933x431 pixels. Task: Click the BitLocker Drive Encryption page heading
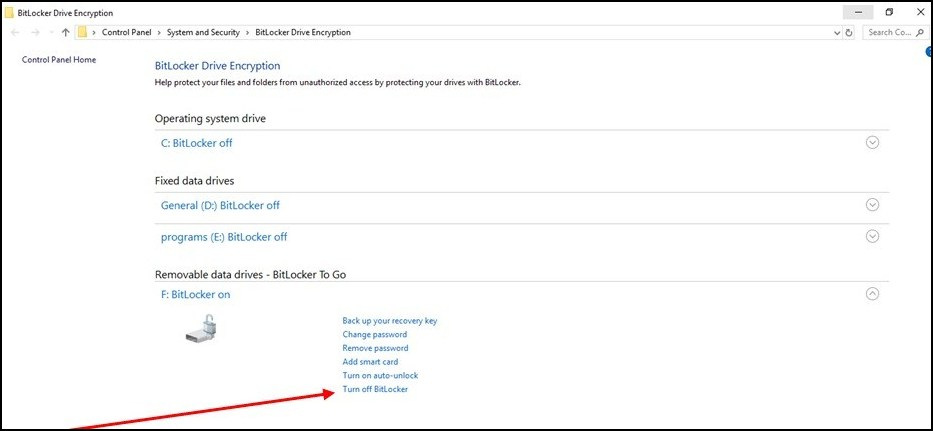[217, 66]
